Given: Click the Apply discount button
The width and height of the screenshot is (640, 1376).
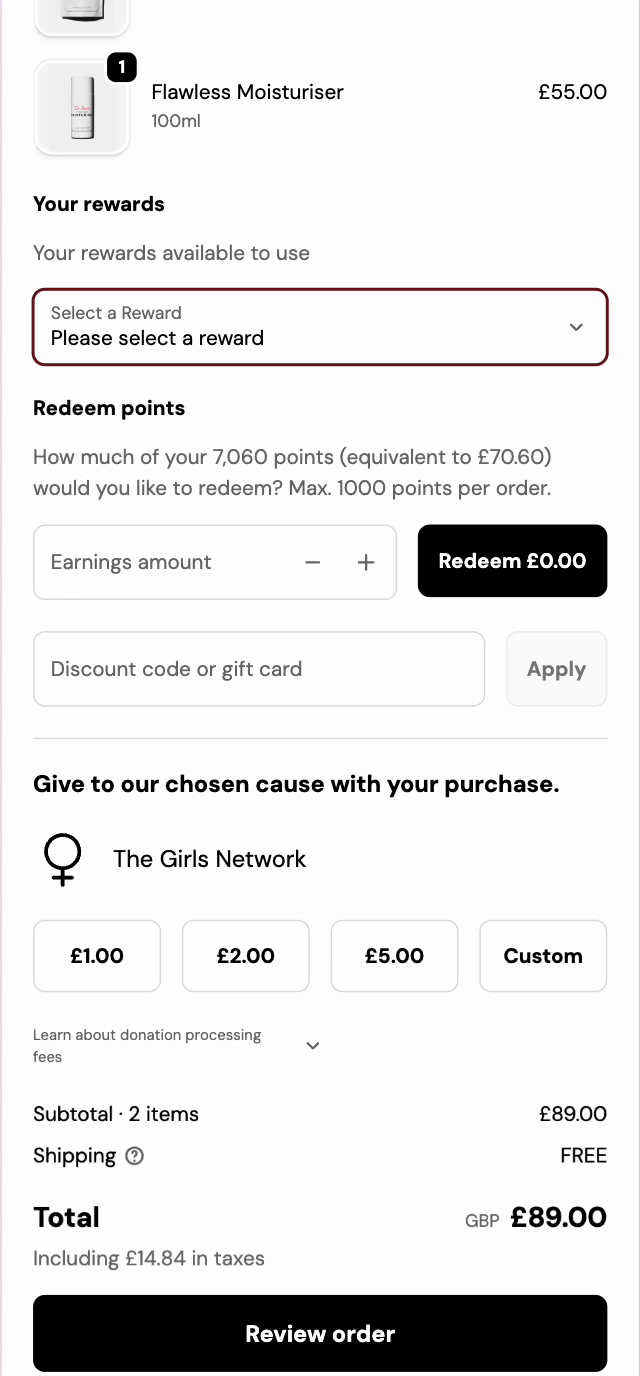Looking at the screenshot, I should point(556,669).
